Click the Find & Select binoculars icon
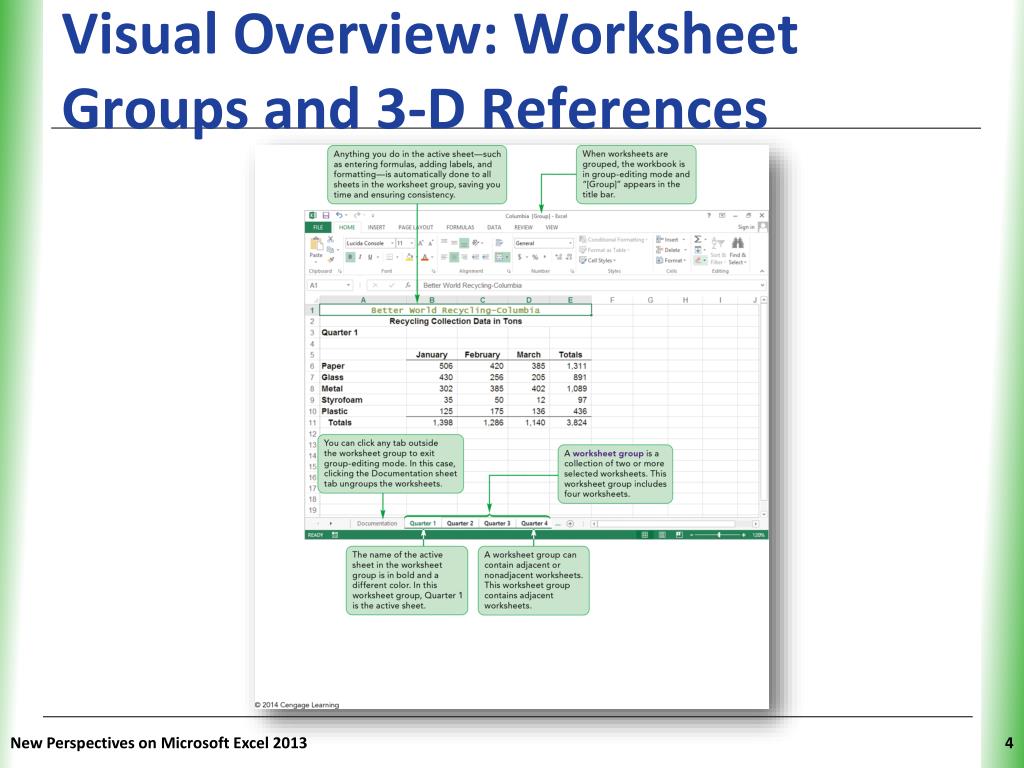1024x768 pixels. pyautogui.click(x=737, y=243)
